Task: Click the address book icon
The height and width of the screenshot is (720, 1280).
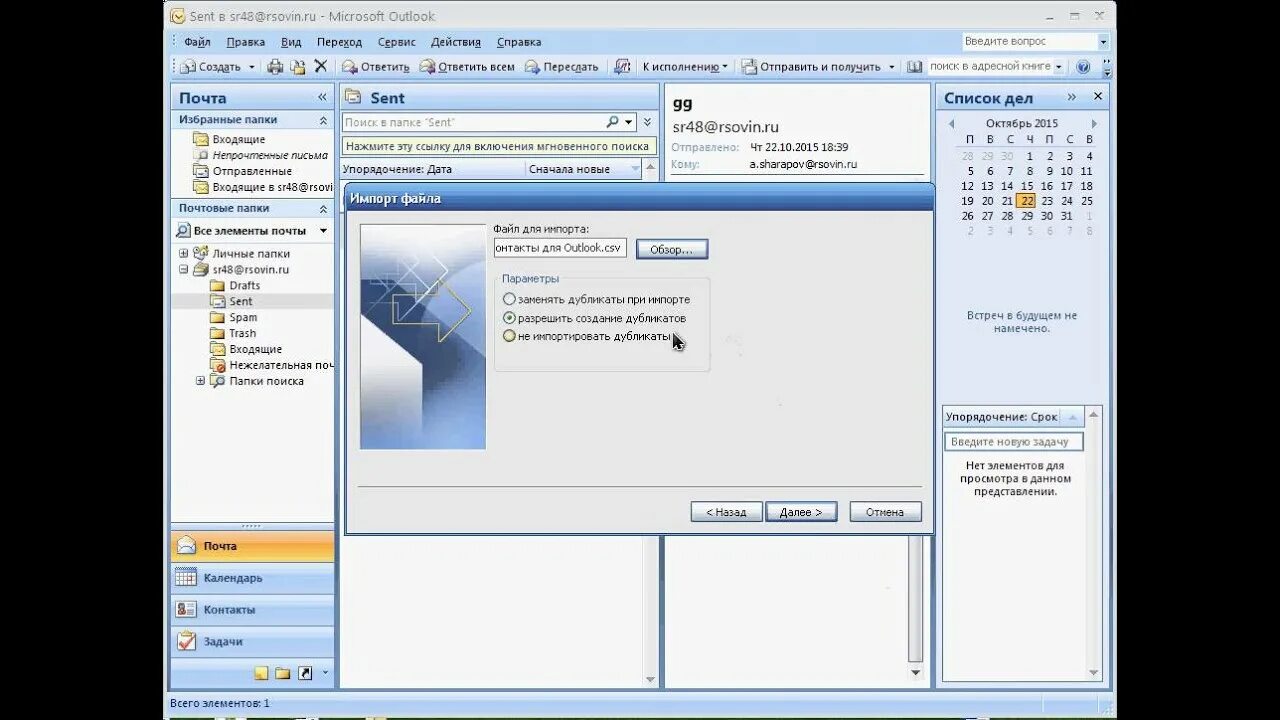Action: 914,67
